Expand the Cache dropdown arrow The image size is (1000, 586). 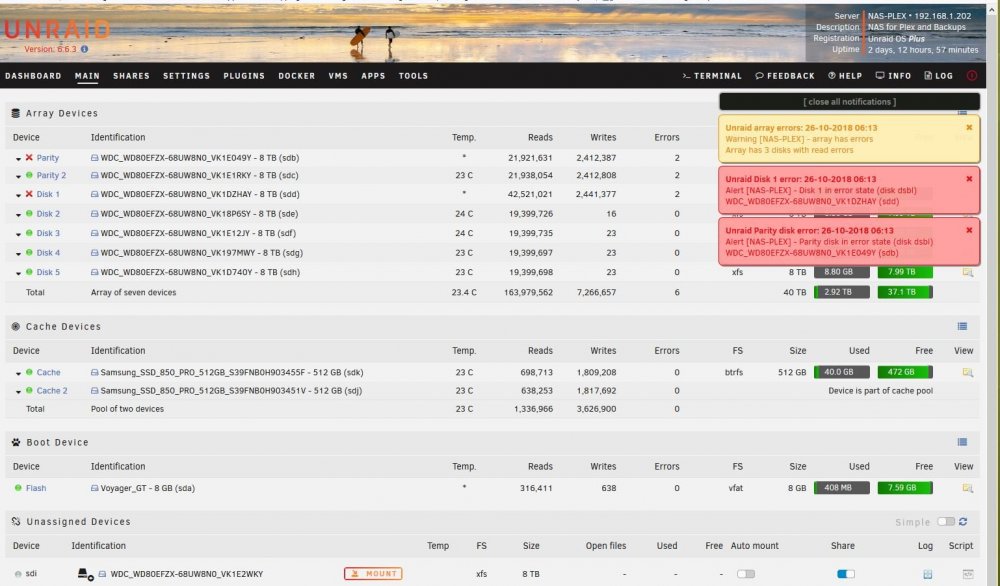point(18,373)
